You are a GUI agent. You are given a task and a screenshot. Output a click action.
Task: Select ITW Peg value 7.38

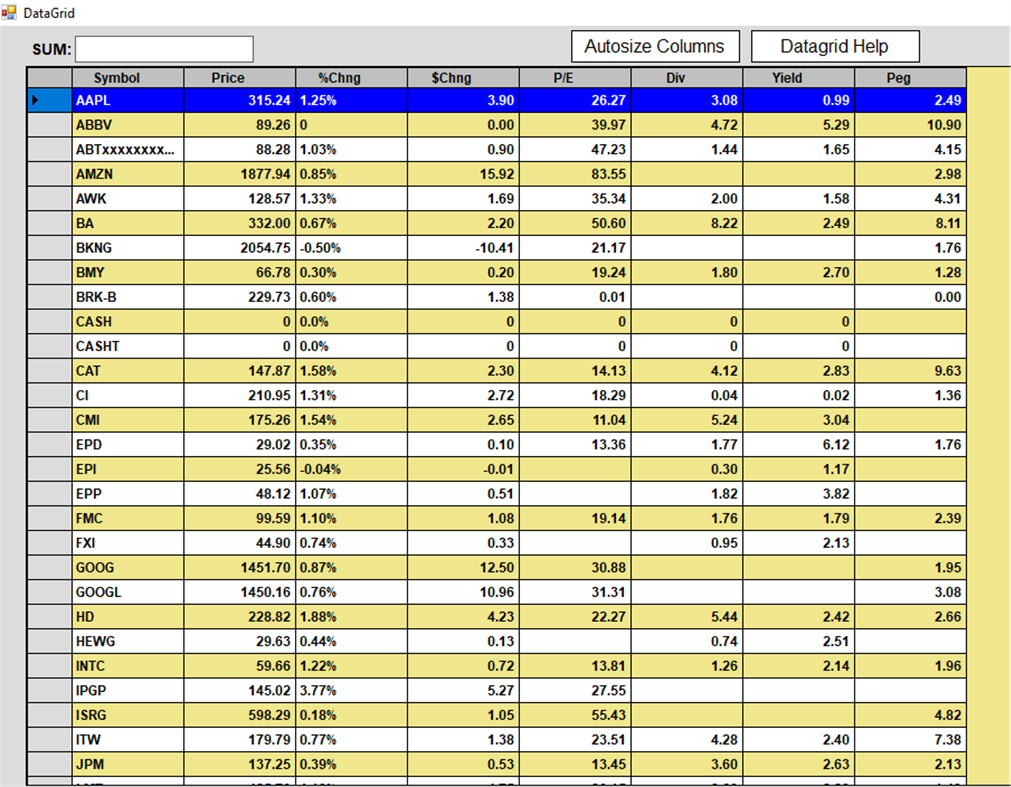(x=910, y=739)
